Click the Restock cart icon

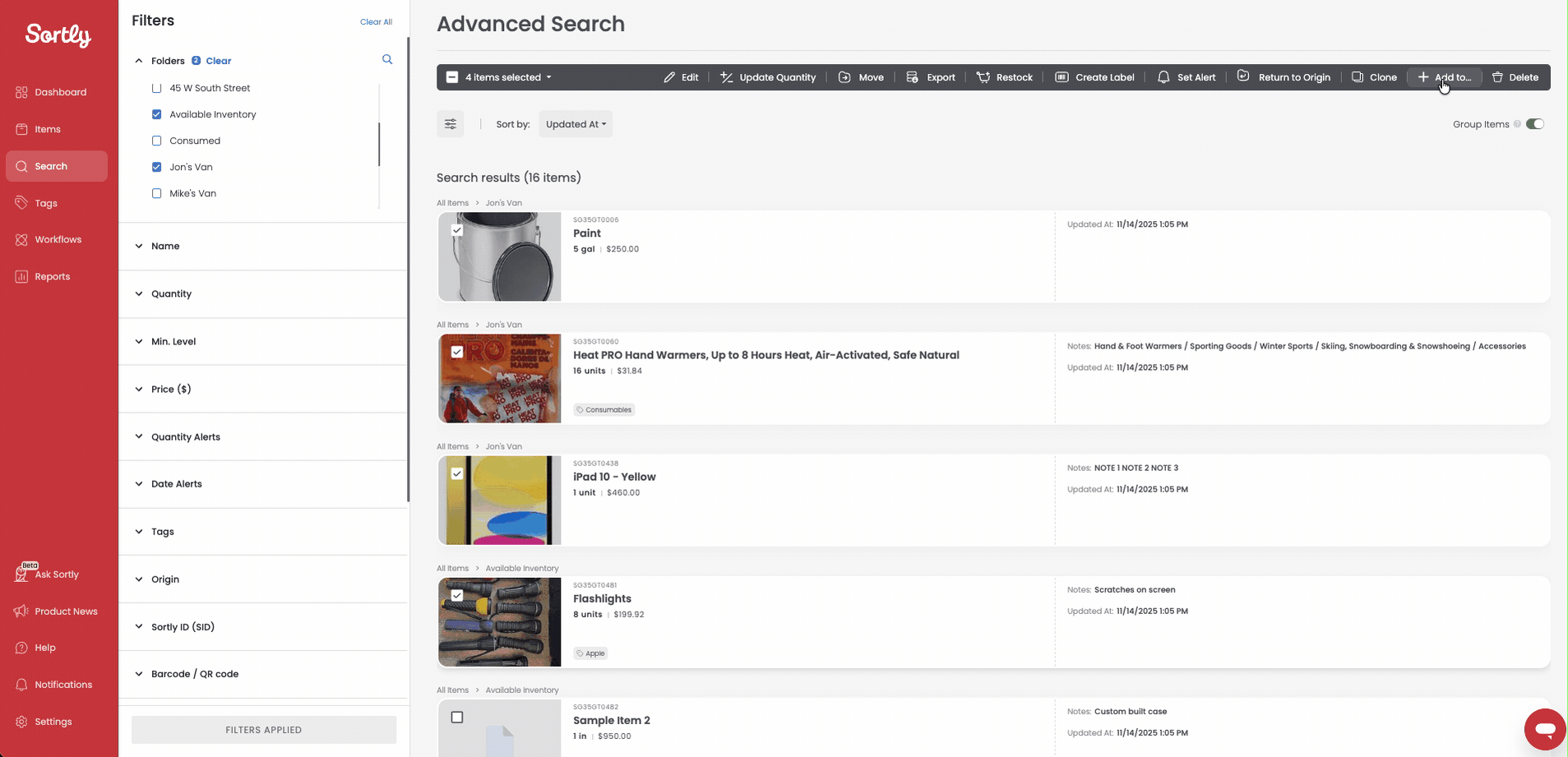pos(983,77)
